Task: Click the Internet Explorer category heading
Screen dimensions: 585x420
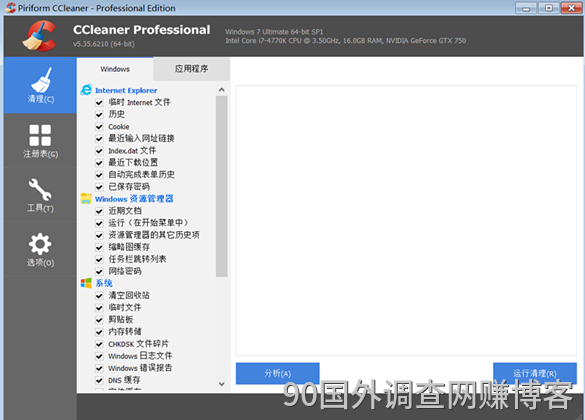Action: pyautogui.click(x=126, y=90)
